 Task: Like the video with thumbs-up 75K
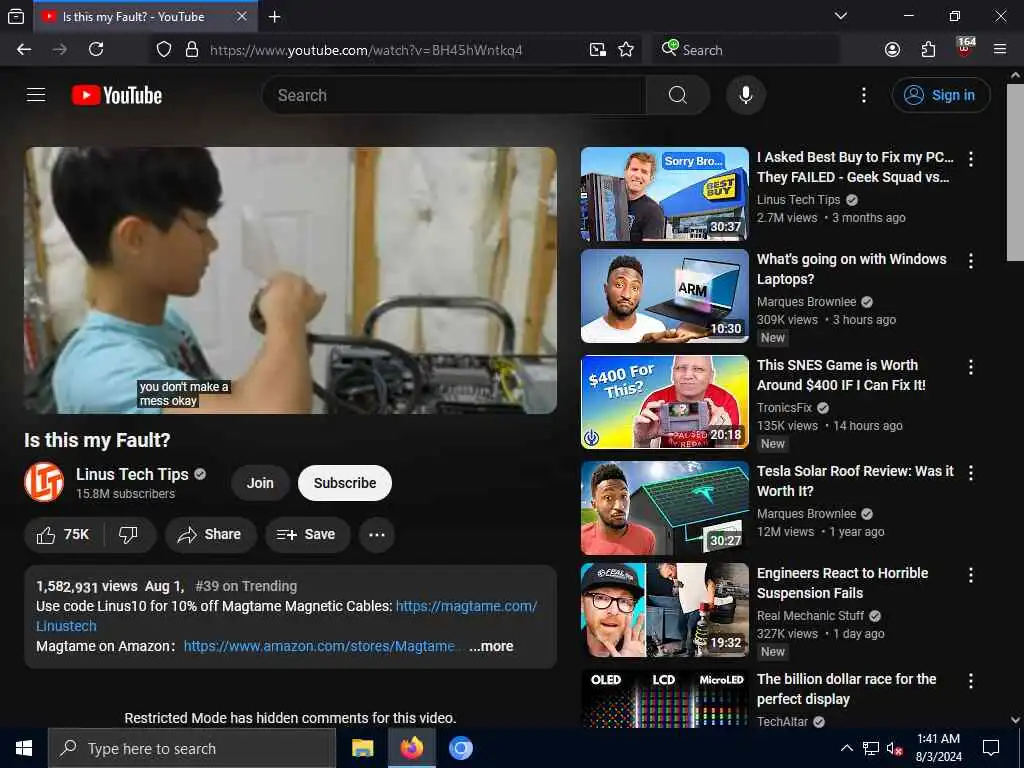point(64,535)
